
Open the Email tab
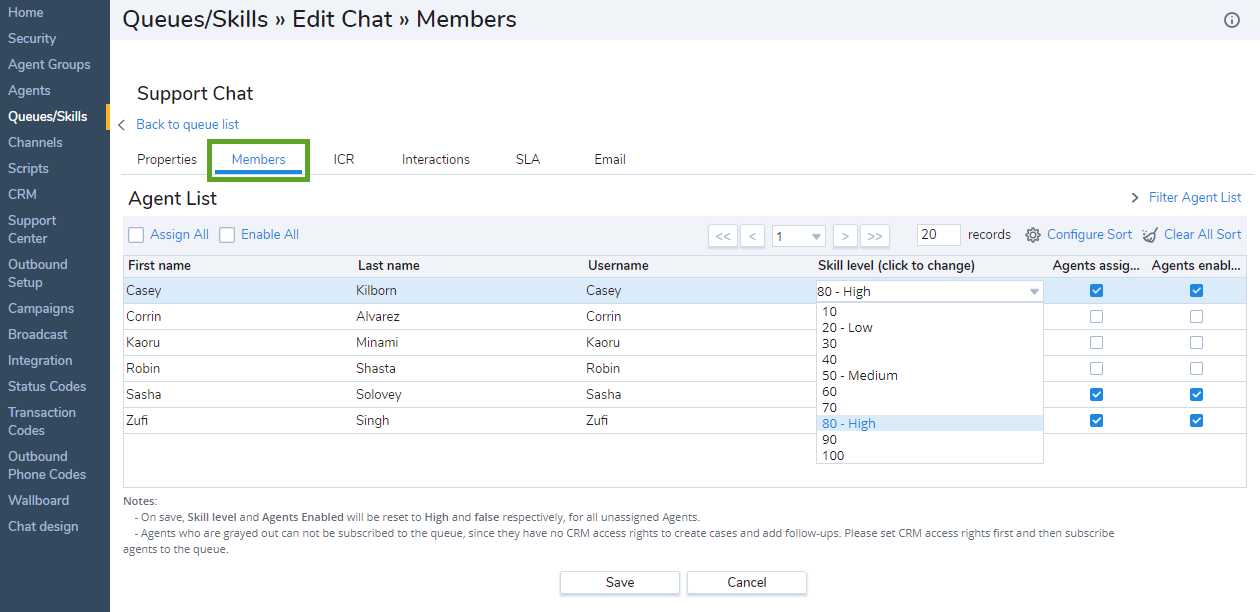coord(610,160)
